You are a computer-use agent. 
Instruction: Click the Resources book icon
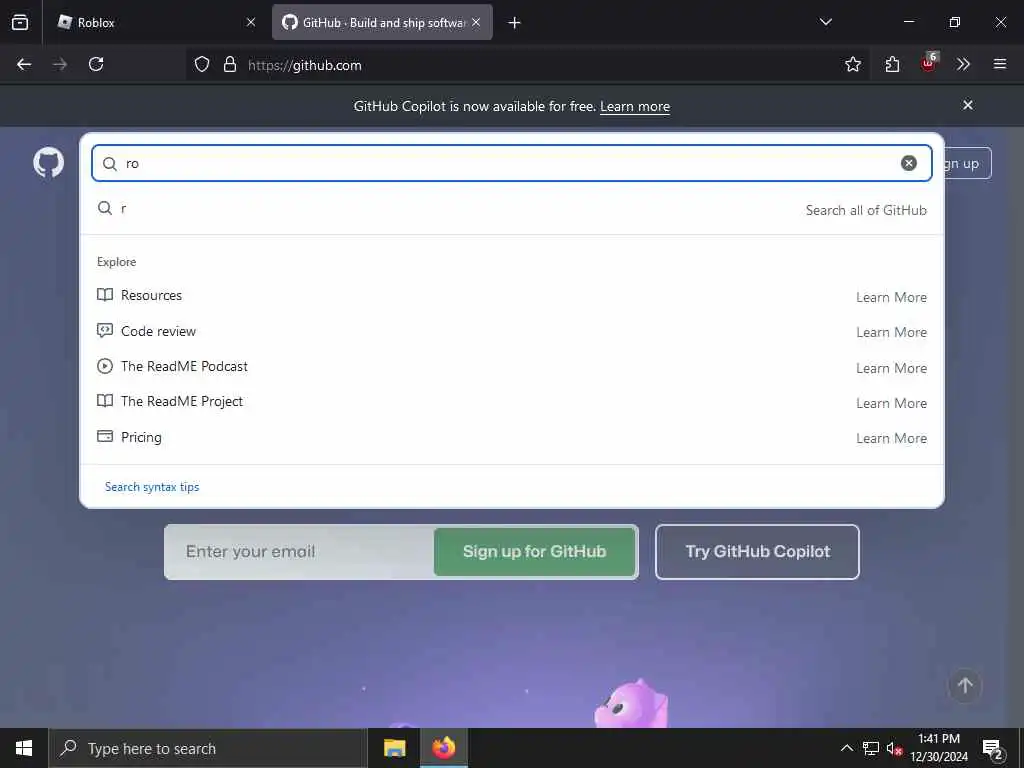pos(104,295)
